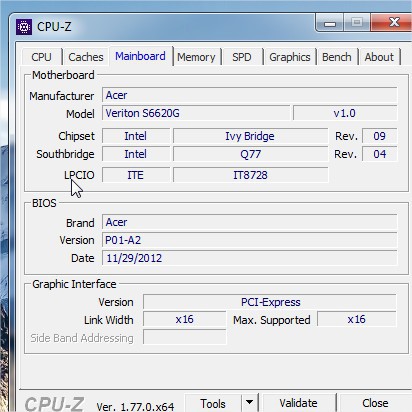Click the model version v1.0 field
This screenshot has width=412, height=412.
pos(345,113)
